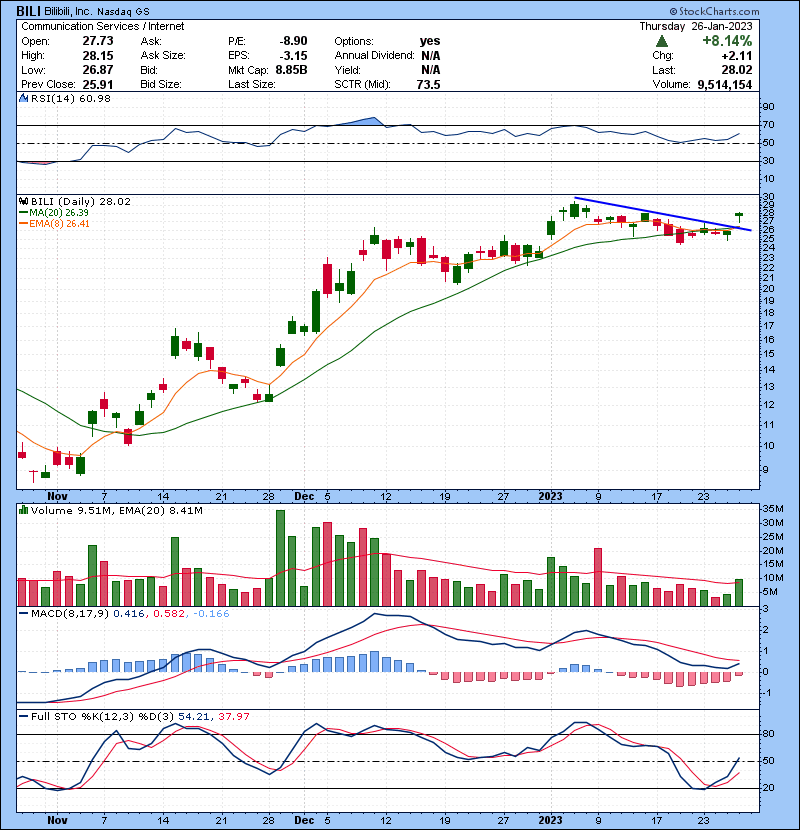Click the SCTR (Mid) value 73.5

tap(428, 84)
